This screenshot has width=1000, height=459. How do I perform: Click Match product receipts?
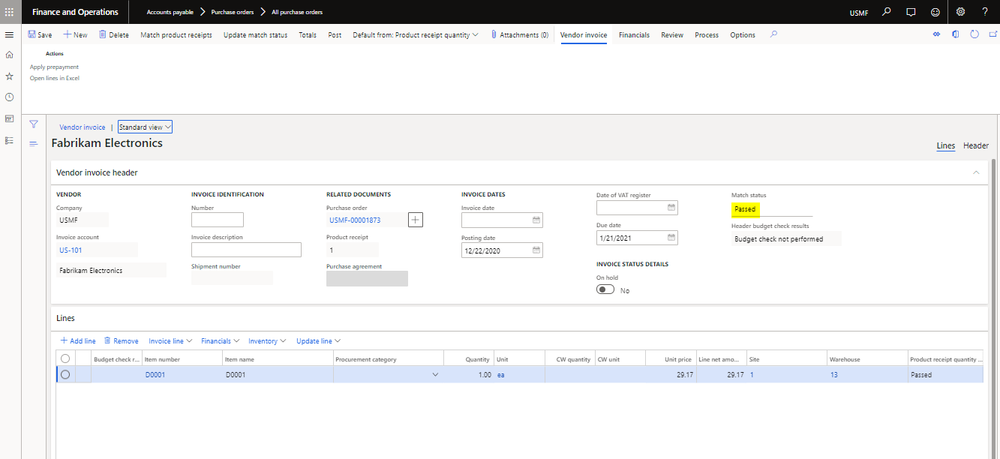coord(176,35)
